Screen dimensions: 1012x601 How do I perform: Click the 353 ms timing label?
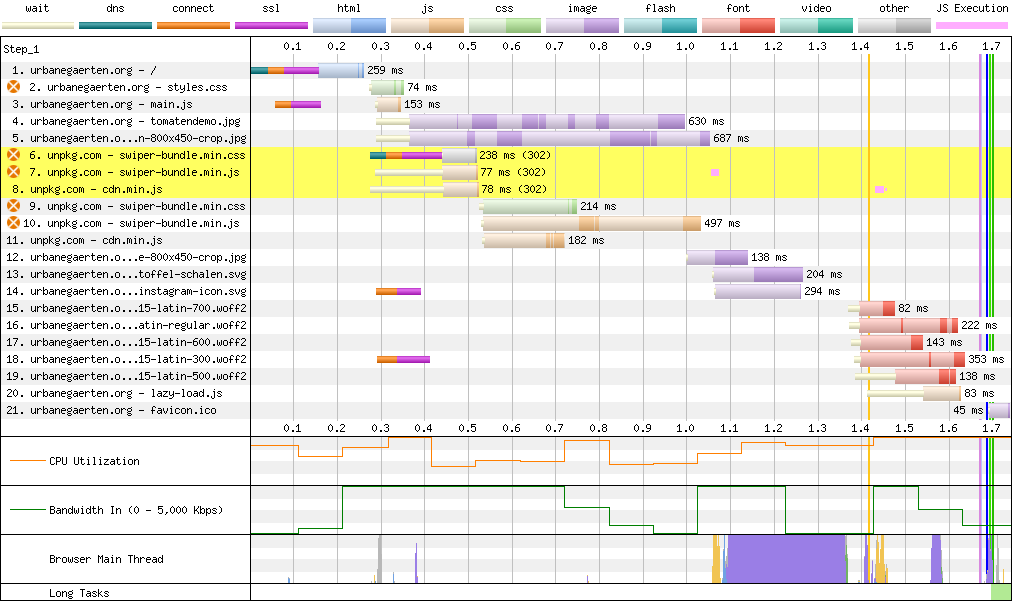(x=986, y=359)
